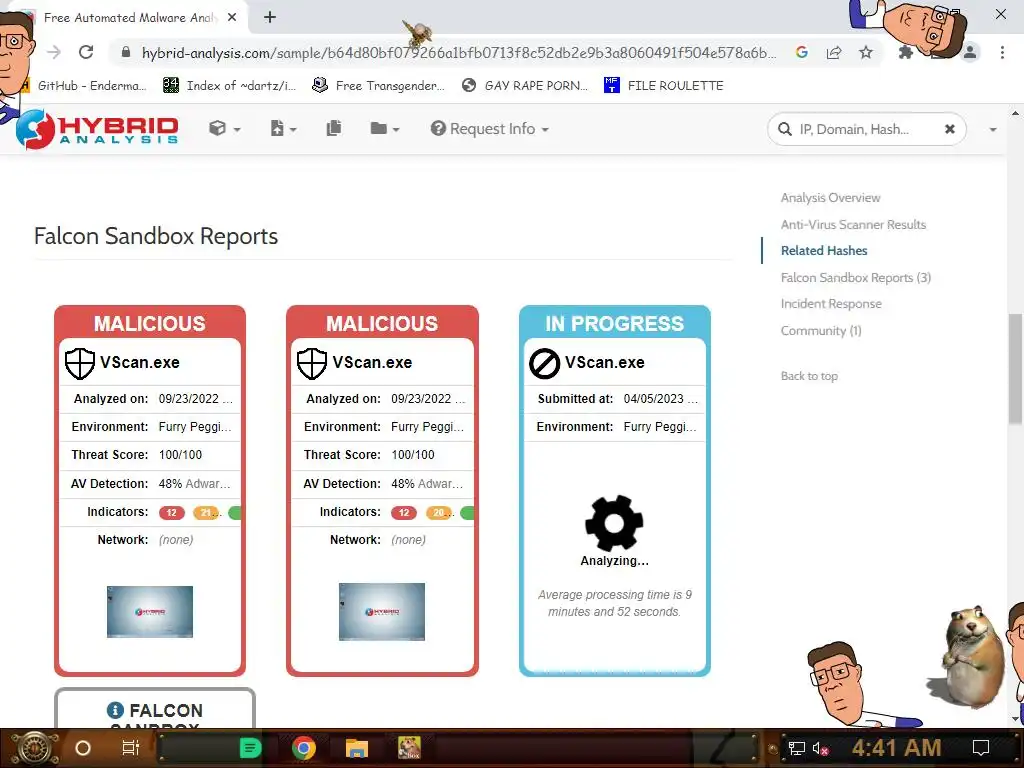Open the FILE ROULETTE bookmark

(664, 86)
